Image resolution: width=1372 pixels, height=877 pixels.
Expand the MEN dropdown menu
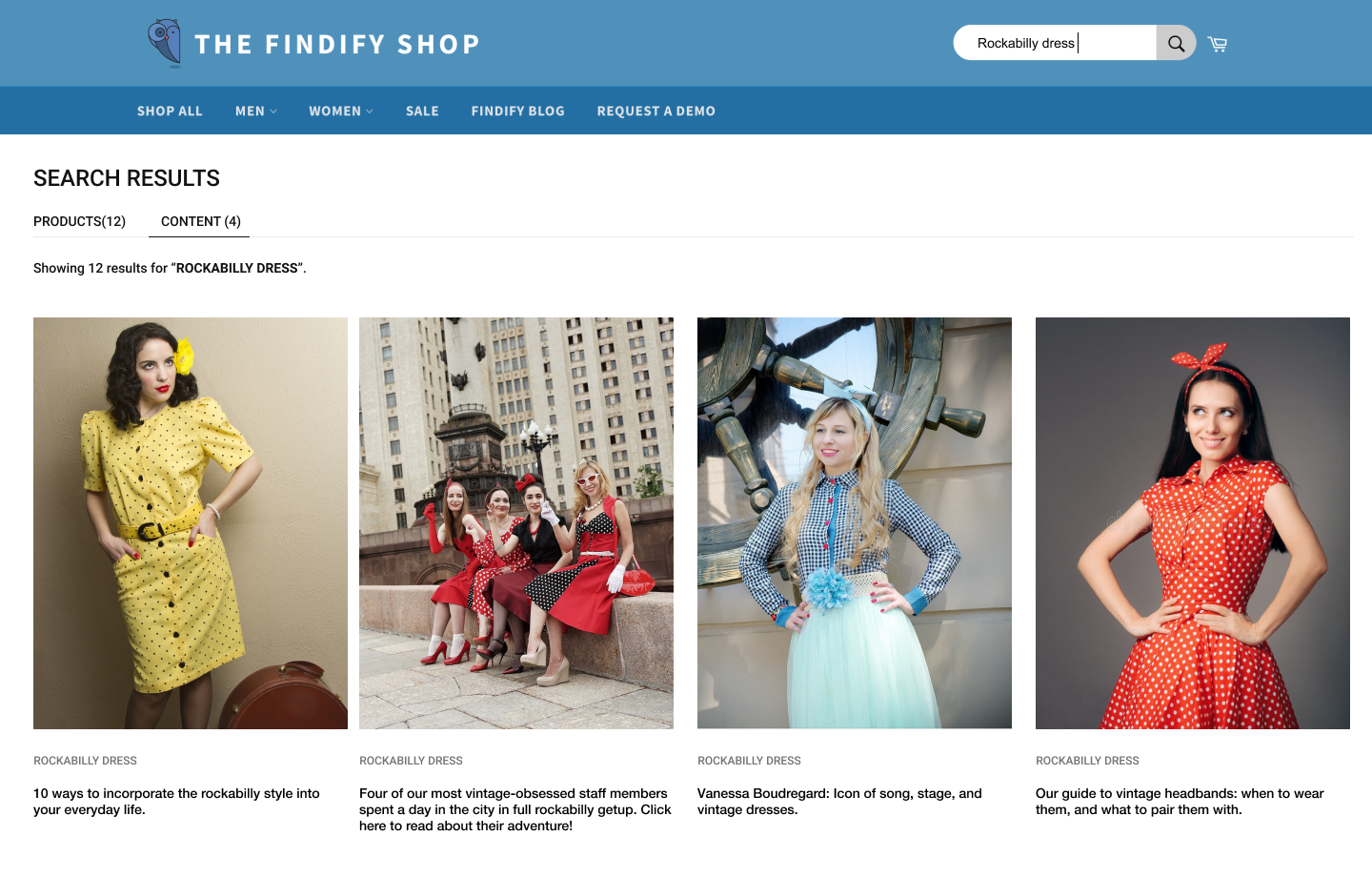pyautogui.click(x=256, y=111)
